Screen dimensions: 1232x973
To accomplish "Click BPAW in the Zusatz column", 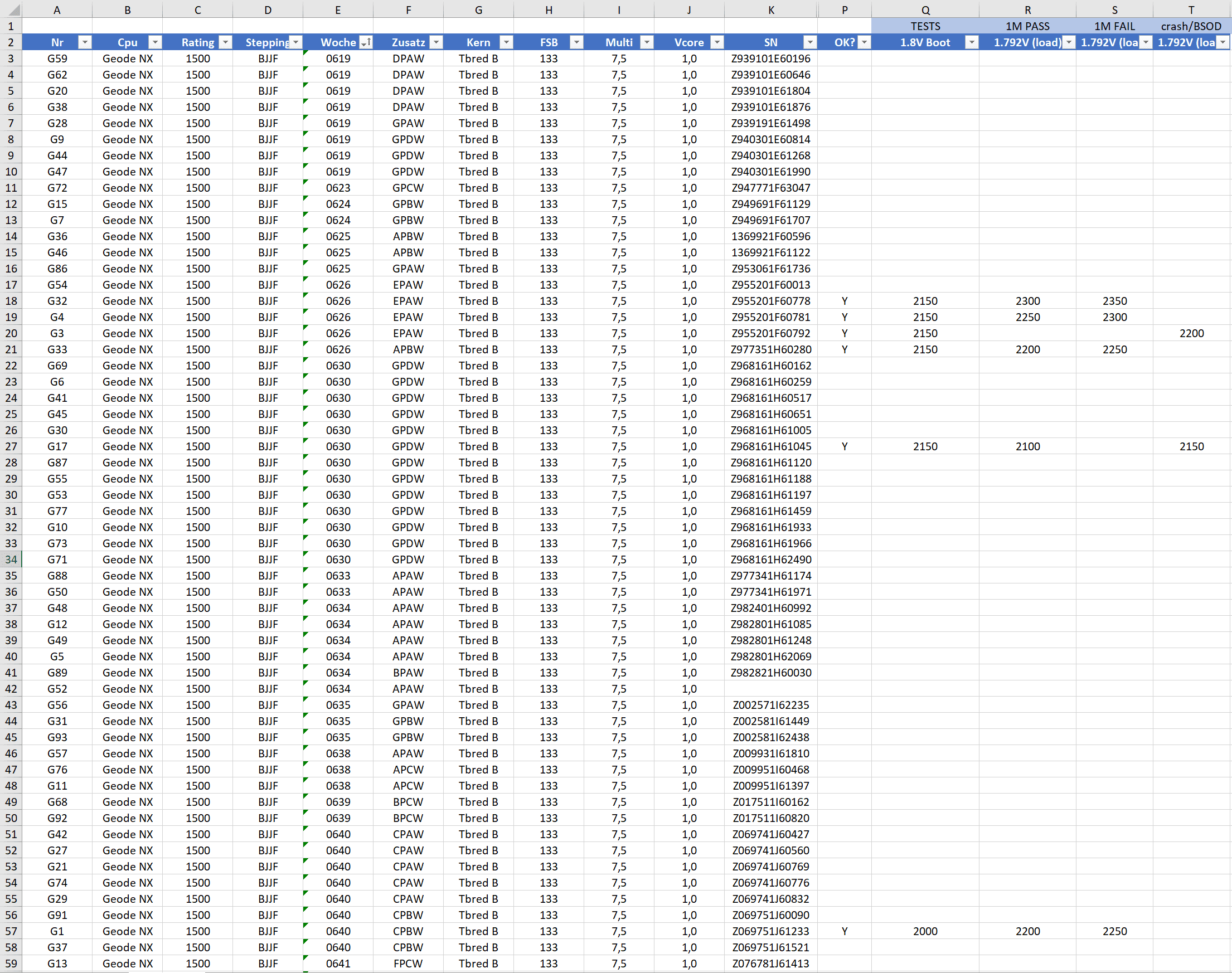I will click(408, 673).
